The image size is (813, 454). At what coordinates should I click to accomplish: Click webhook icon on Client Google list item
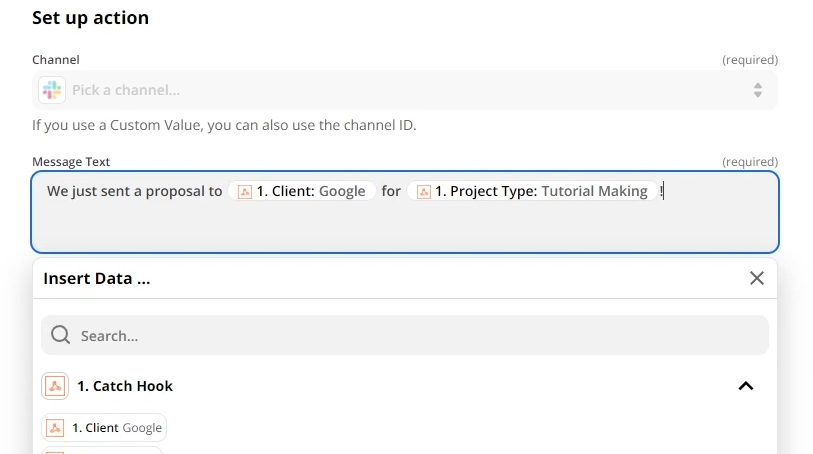pyautogui.click(x=55, y=428)
